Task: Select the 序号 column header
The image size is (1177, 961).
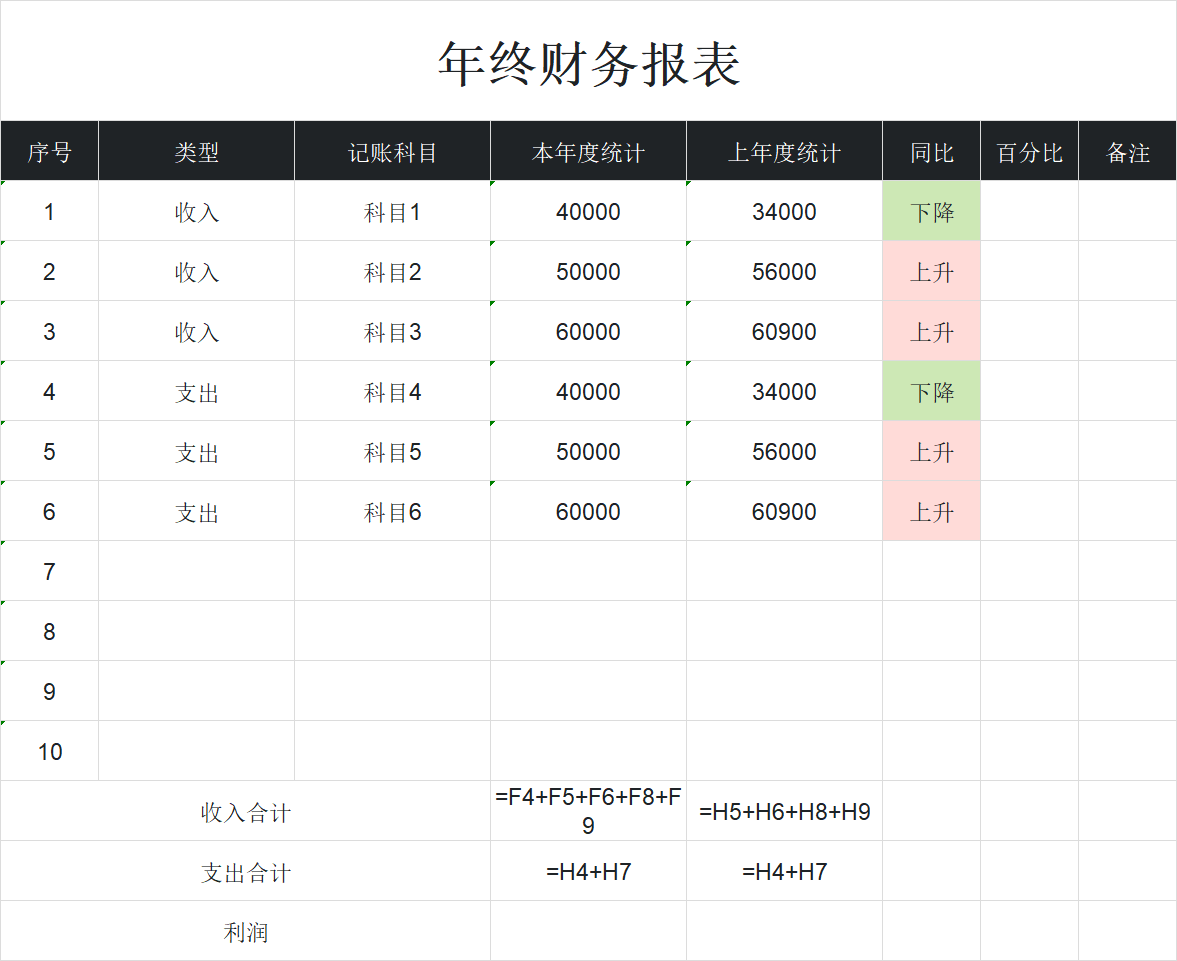Action: [49, 151]
